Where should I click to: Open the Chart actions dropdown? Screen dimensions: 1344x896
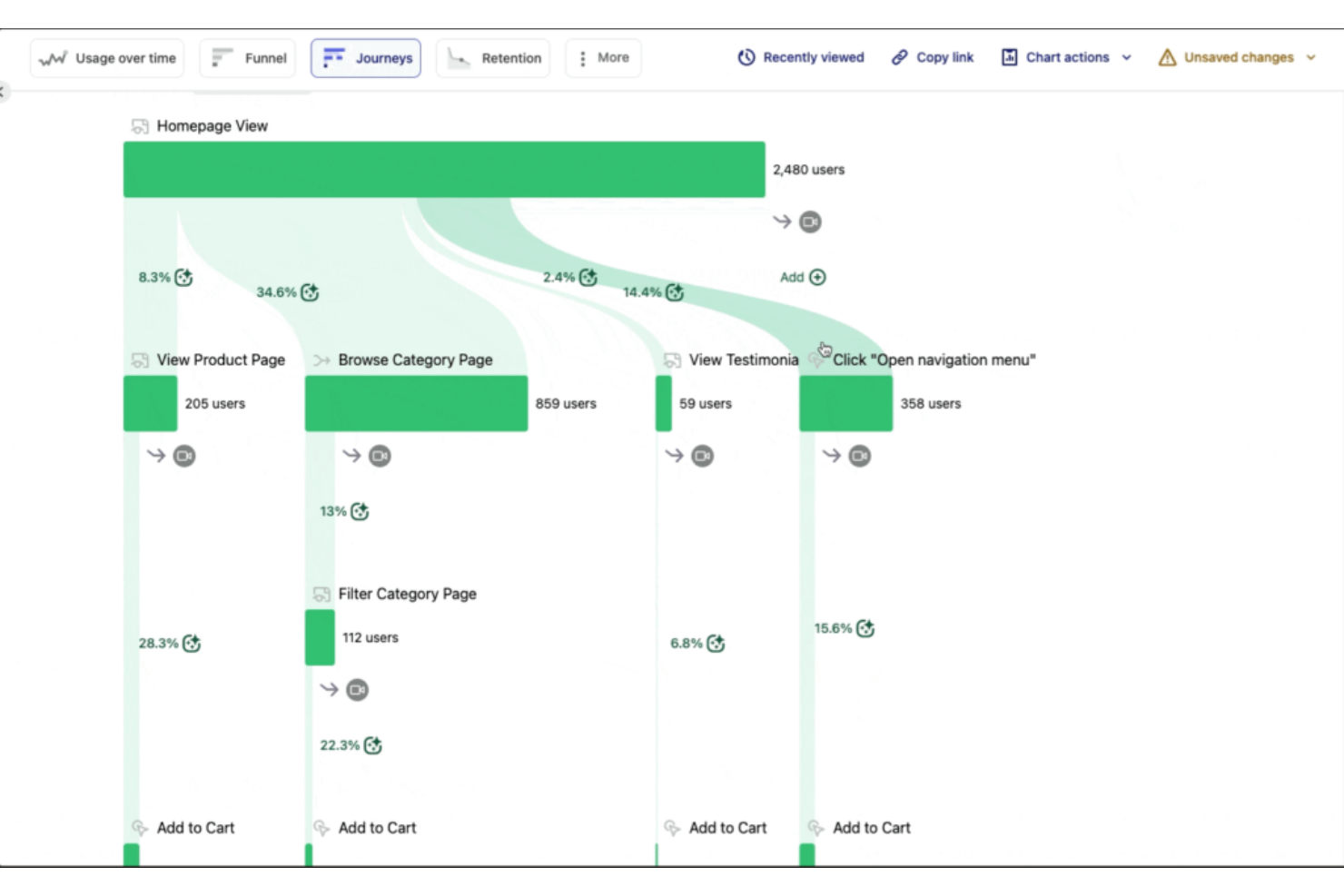(1066, 57)
